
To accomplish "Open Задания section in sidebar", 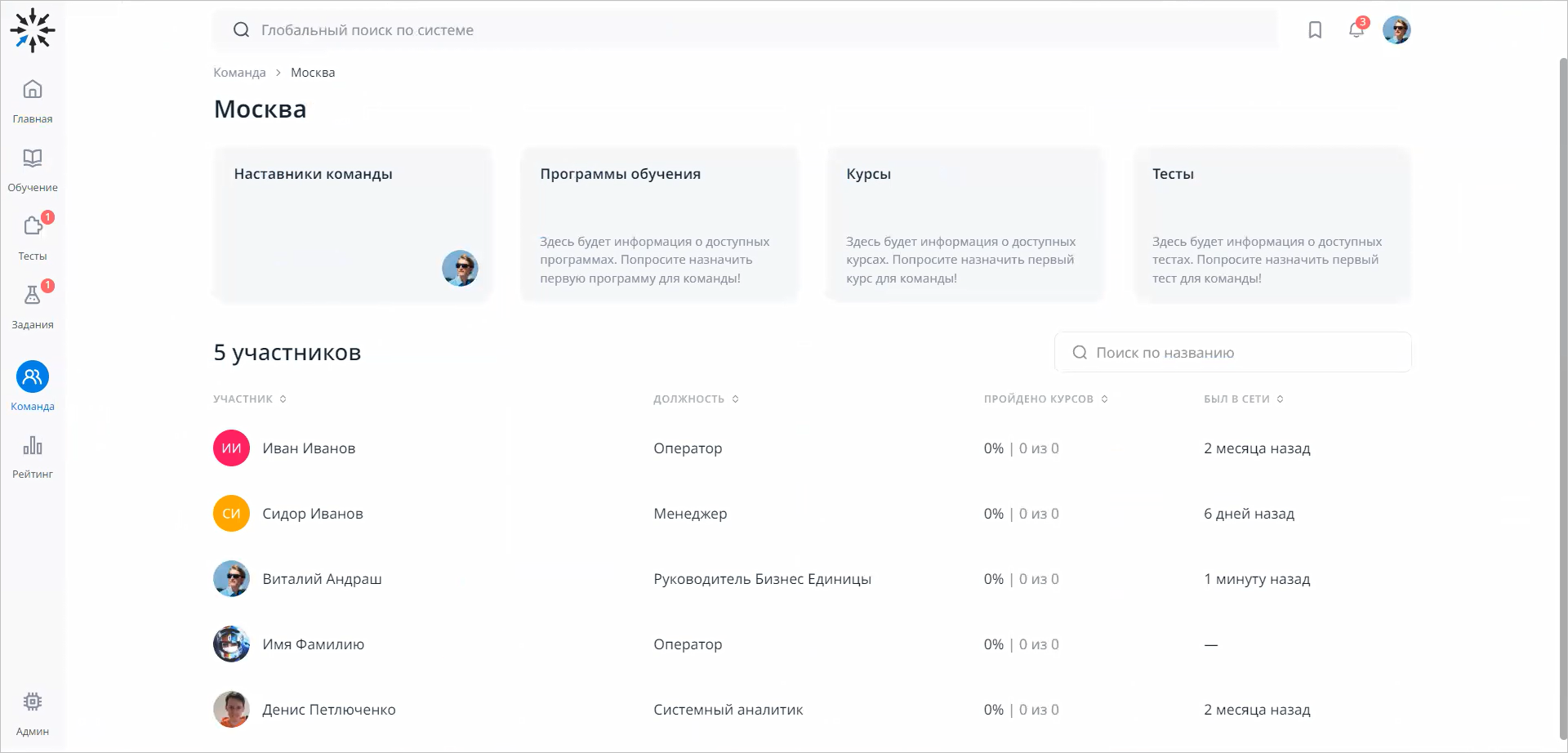I will click(x=33, y=305).
